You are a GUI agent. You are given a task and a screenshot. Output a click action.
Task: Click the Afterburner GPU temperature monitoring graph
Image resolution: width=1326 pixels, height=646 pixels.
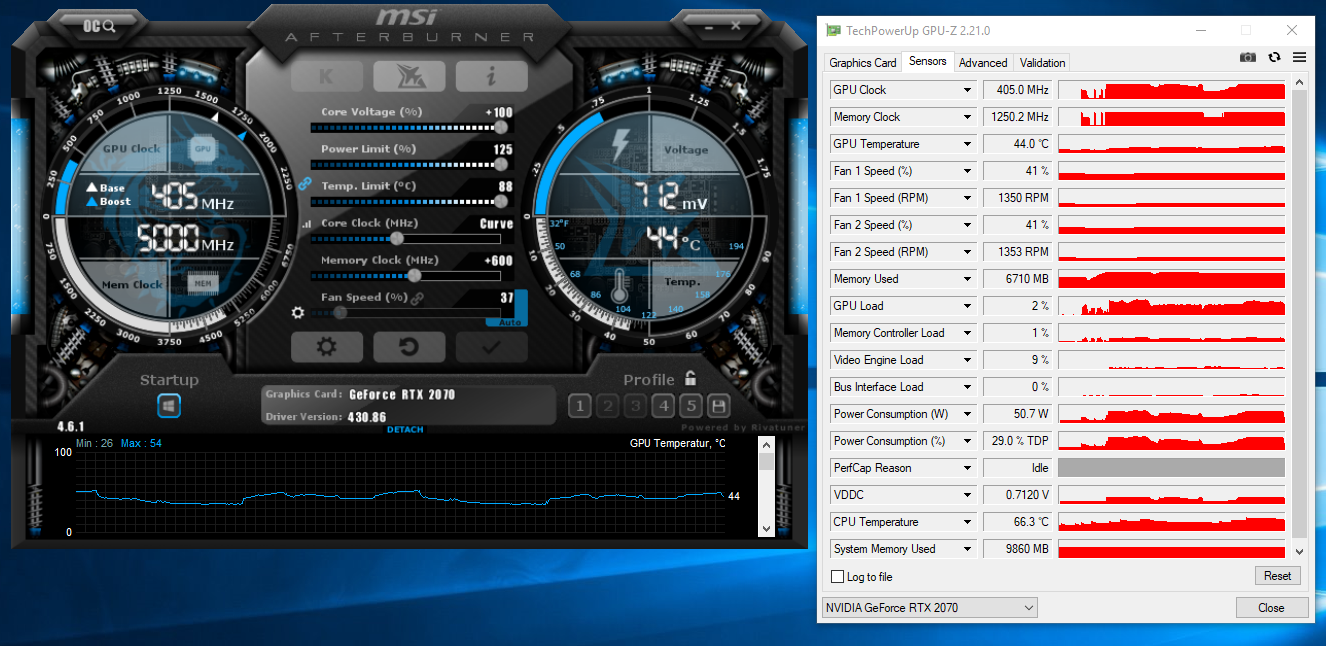401,492
